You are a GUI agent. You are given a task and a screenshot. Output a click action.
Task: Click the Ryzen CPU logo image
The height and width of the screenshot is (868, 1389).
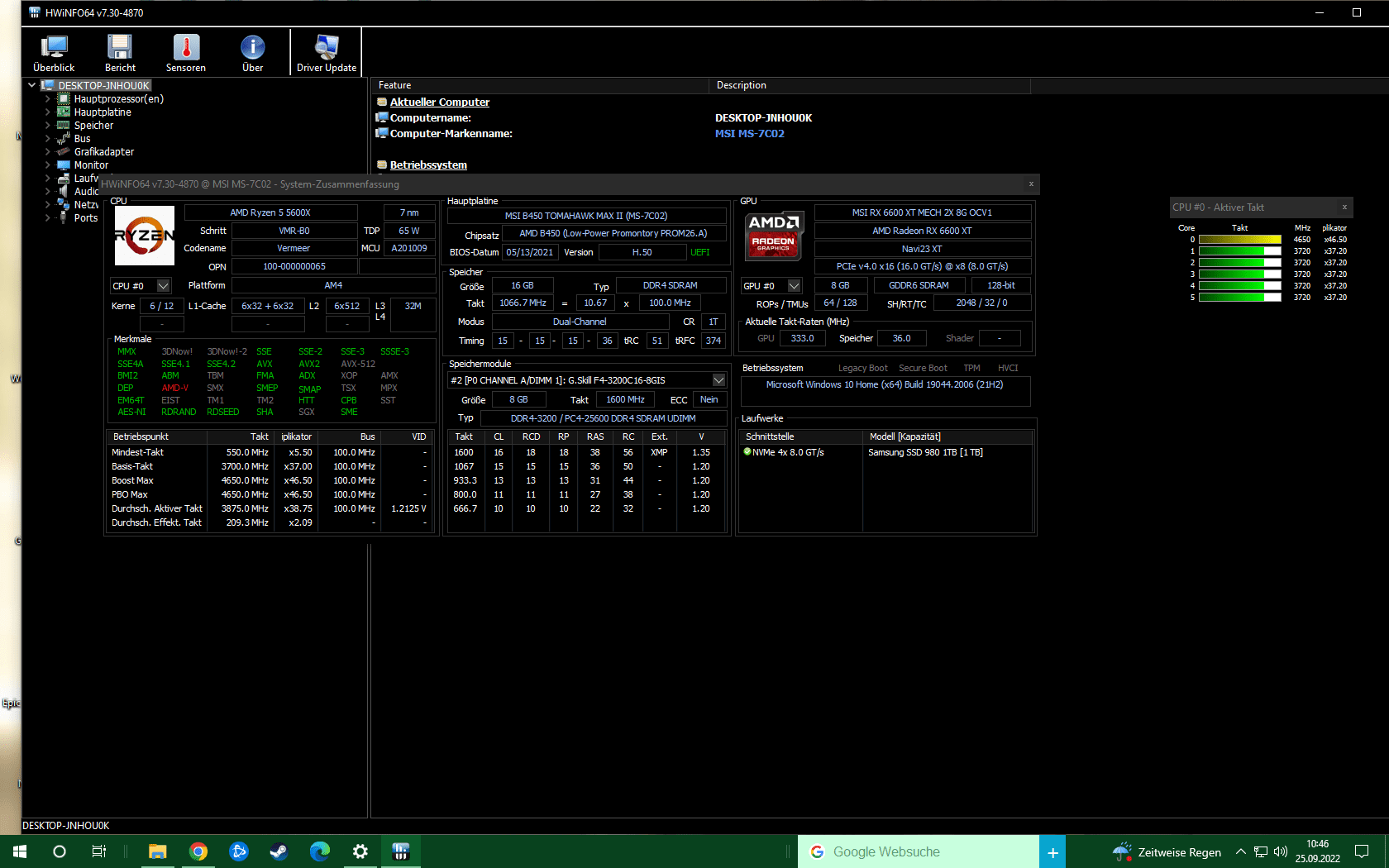(x=145, y=236)
